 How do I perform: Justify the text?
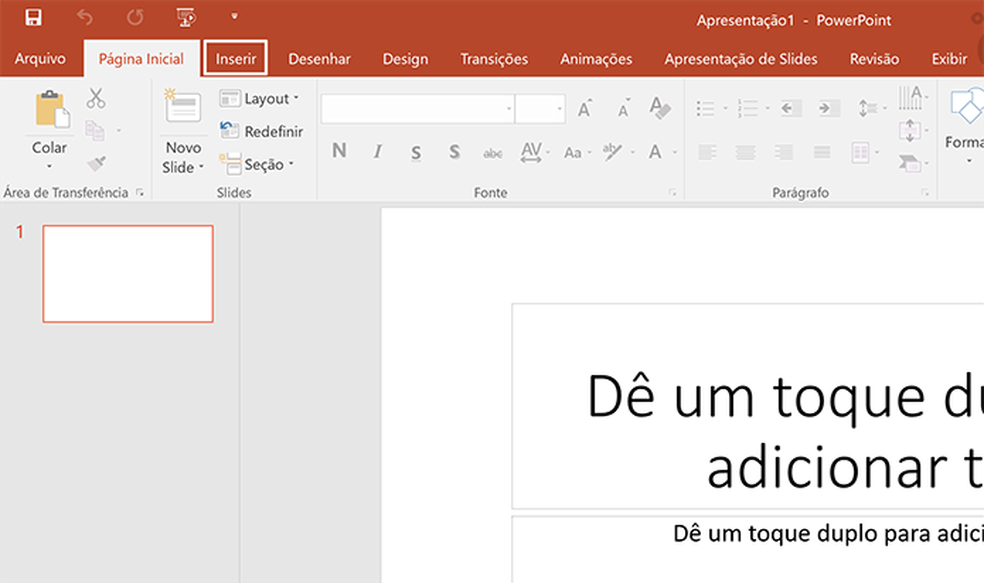tap(822, 152)
